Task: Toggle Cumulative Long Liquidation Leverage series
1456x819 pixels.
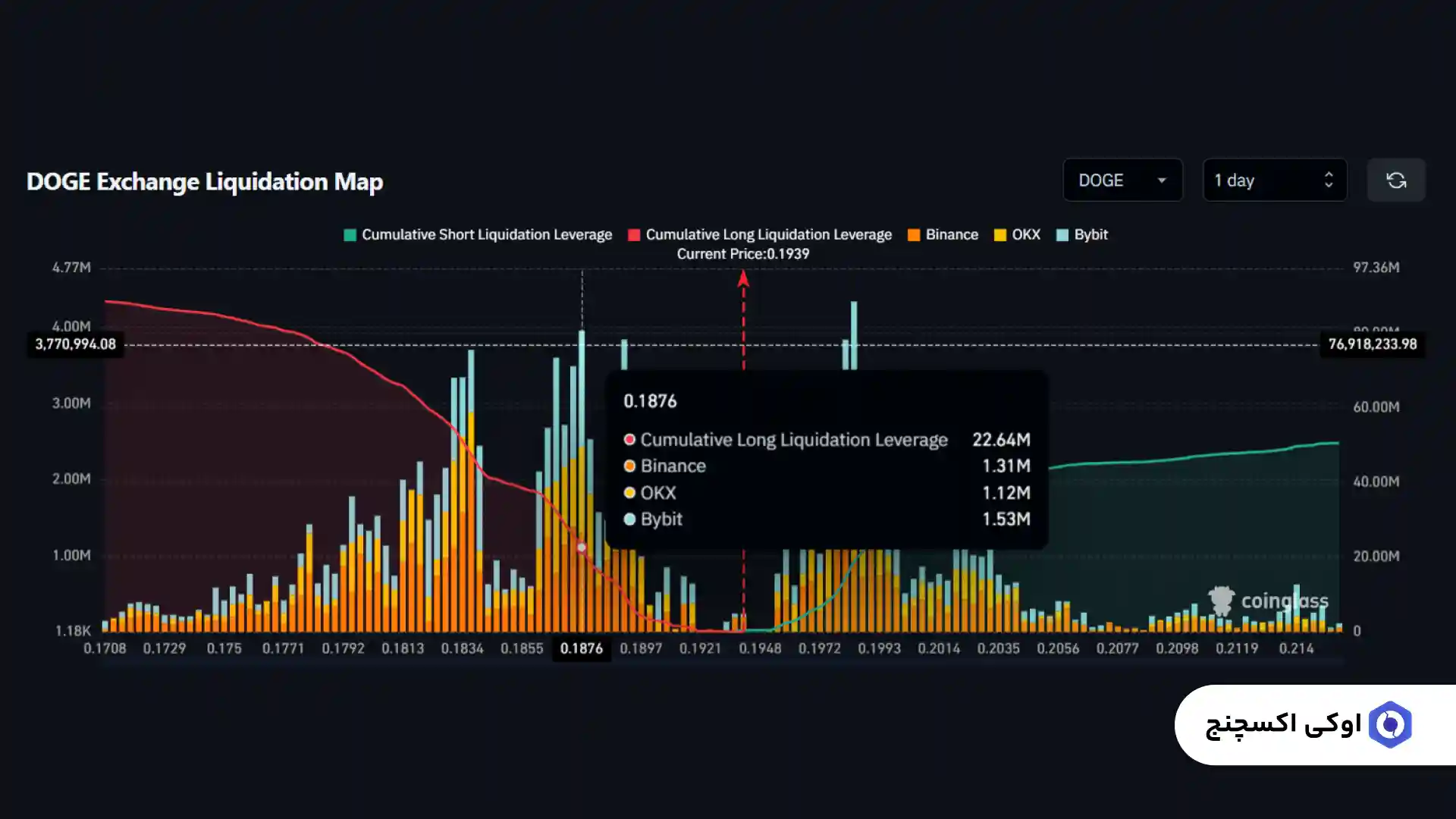Action: [x=768, y=235]
